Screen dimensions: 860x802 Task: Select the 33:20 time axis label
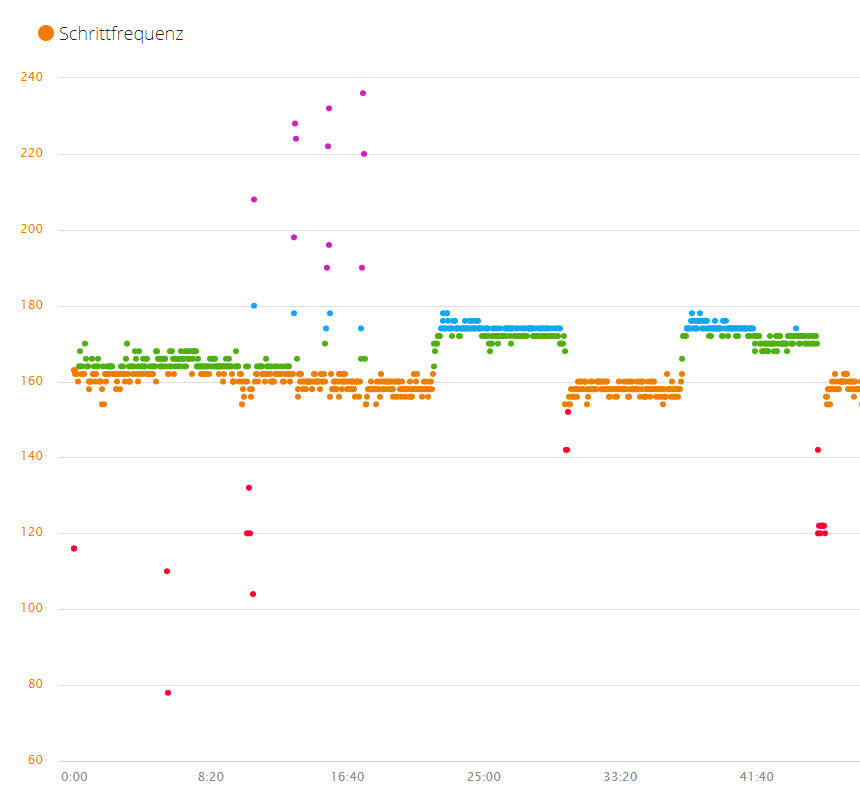(x=621, y=777)
